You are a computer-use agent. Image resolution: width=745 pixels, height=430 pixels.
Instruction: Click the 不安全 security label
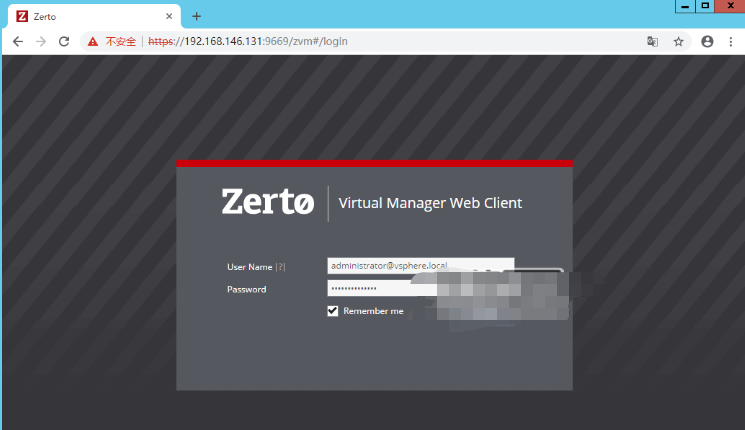tap(121, 41)
